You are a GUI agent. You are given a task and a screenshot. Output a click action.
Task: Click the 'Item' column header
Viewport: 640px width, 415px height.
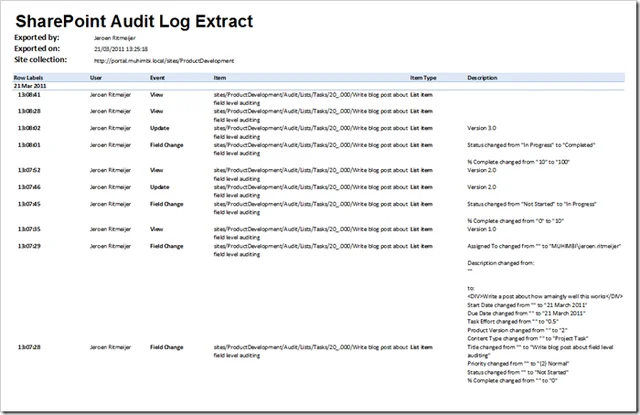[220, 78]
